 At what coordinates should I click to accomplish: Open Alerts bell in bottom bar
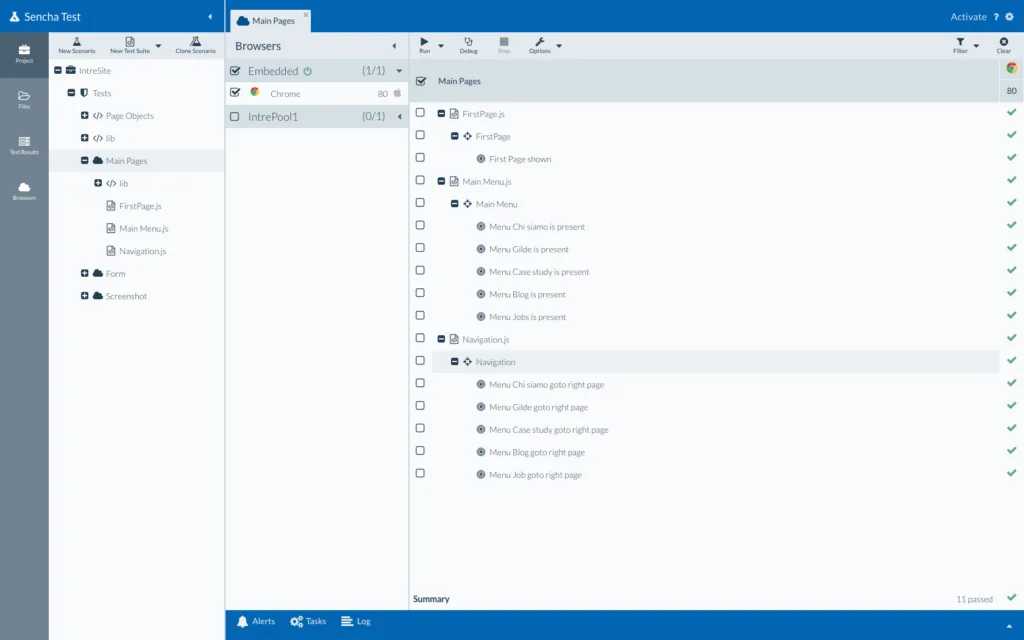[x=256, y=621]
